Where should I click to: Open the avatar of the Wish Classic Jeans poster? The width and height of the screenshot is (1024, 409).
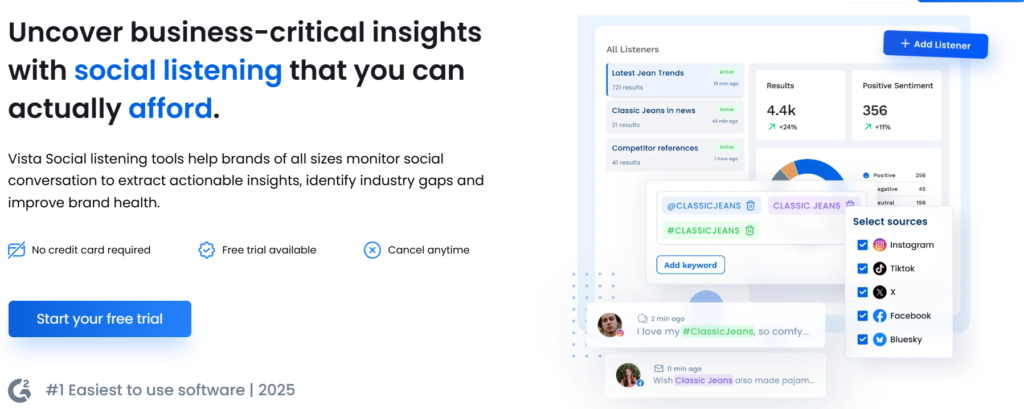[629, 374]
